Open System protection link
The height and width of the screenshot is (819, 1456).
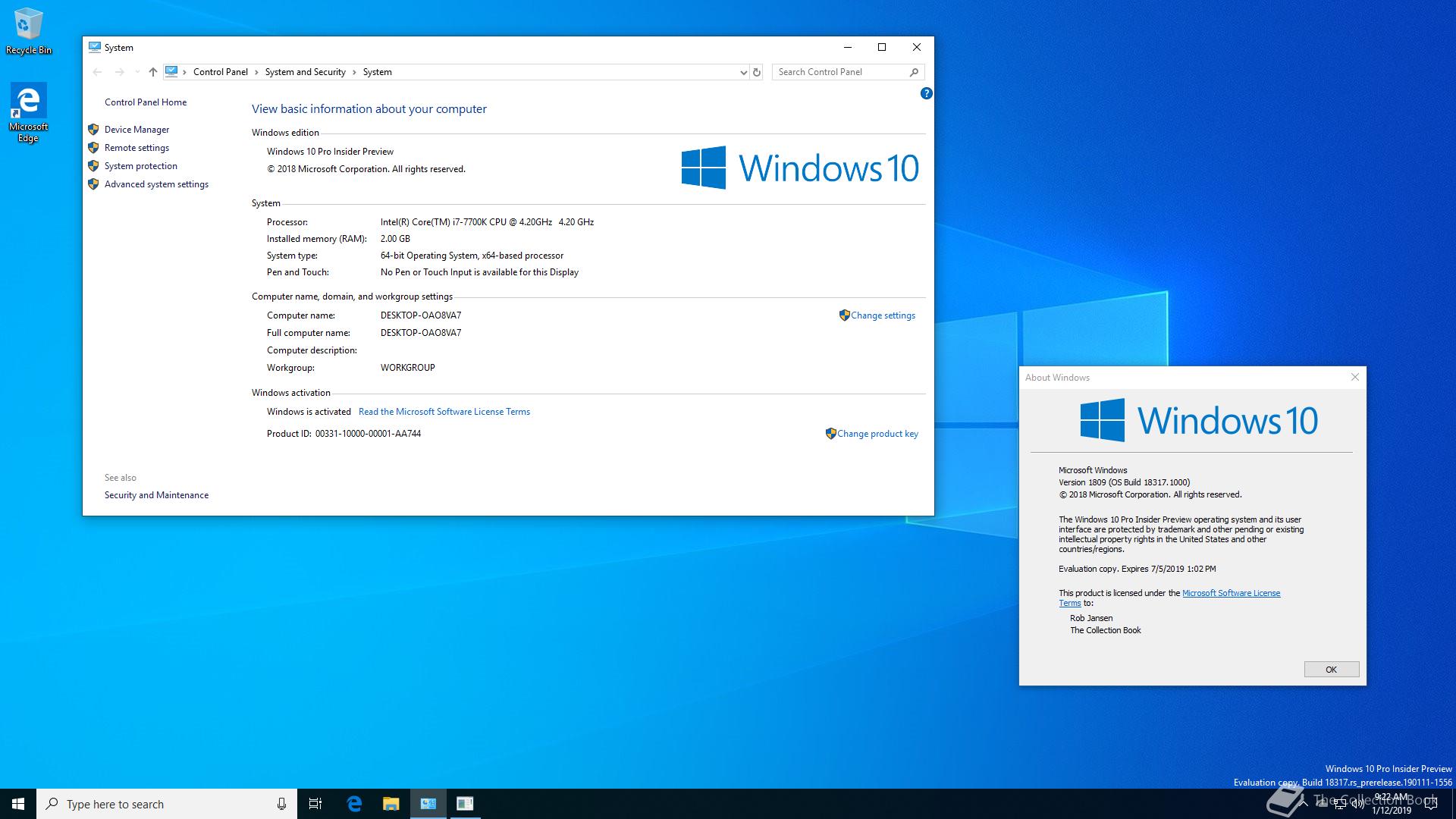tap(141, 166)
